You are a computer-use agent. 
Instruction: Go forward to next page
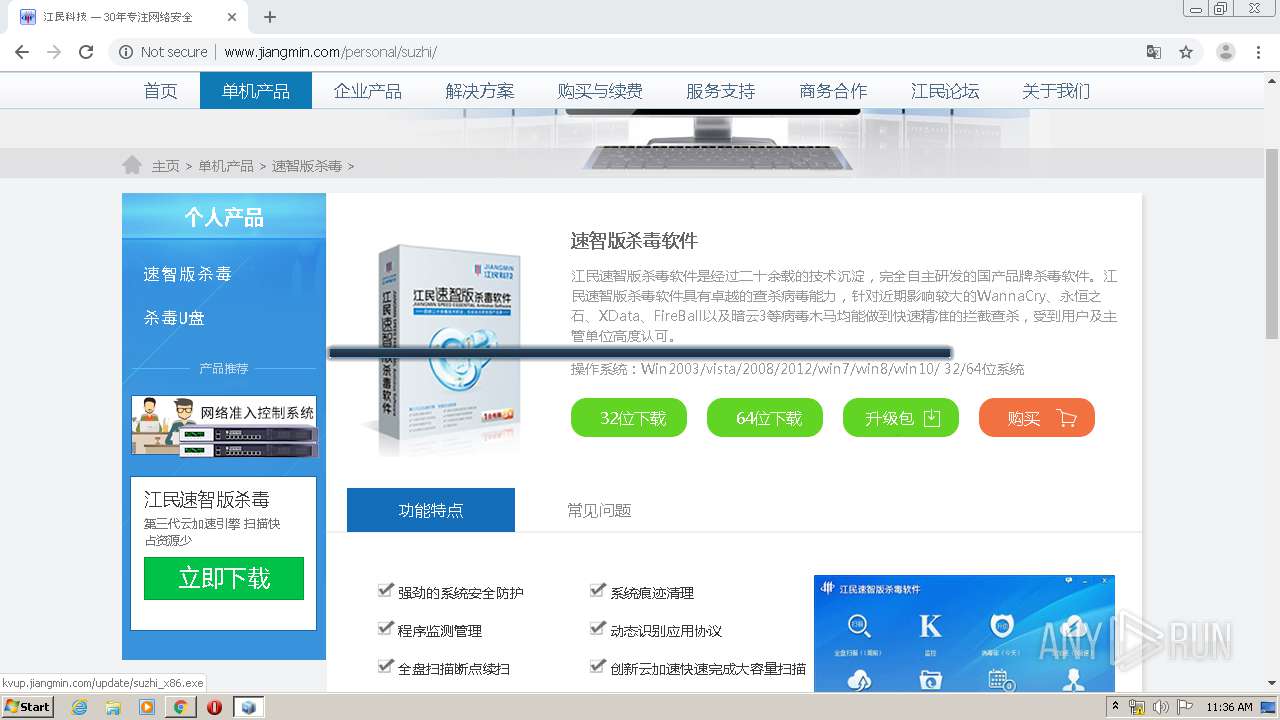(x=54, y=52)
